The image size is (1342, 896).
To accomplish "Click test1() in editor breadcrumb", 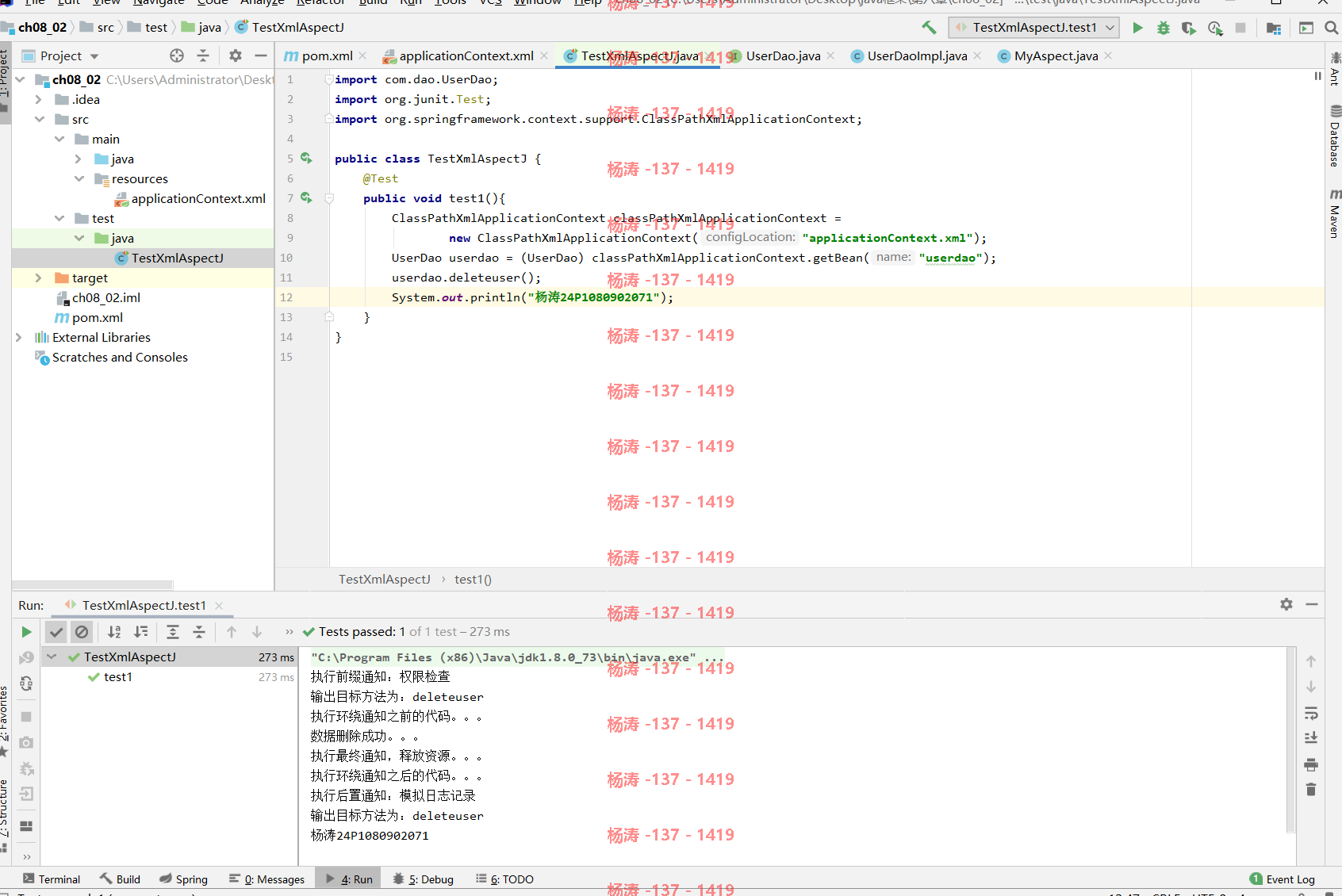I will [473, 579].
